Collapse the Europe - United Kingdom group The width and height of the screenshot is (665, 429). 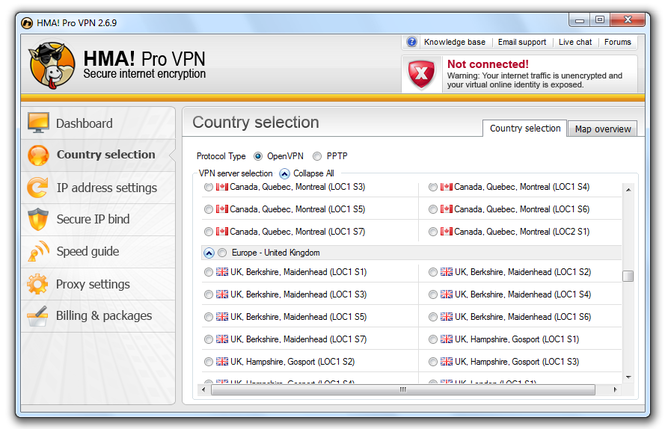pyautogui.click(x=209, y=253)
